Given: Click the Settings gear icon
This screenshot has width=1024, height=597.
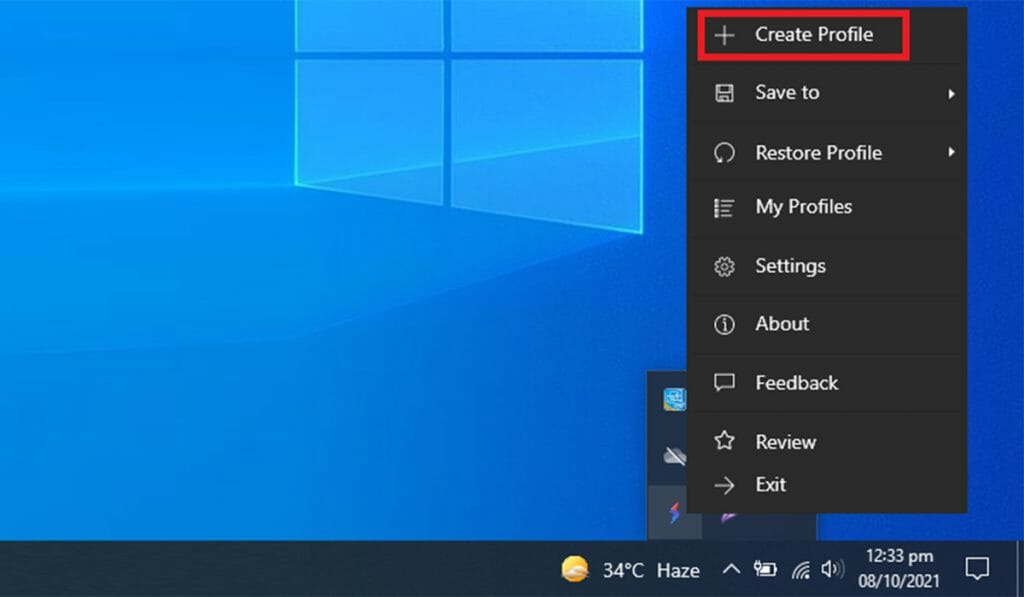Looking at the screenshot, I should [x=724, y=267].
